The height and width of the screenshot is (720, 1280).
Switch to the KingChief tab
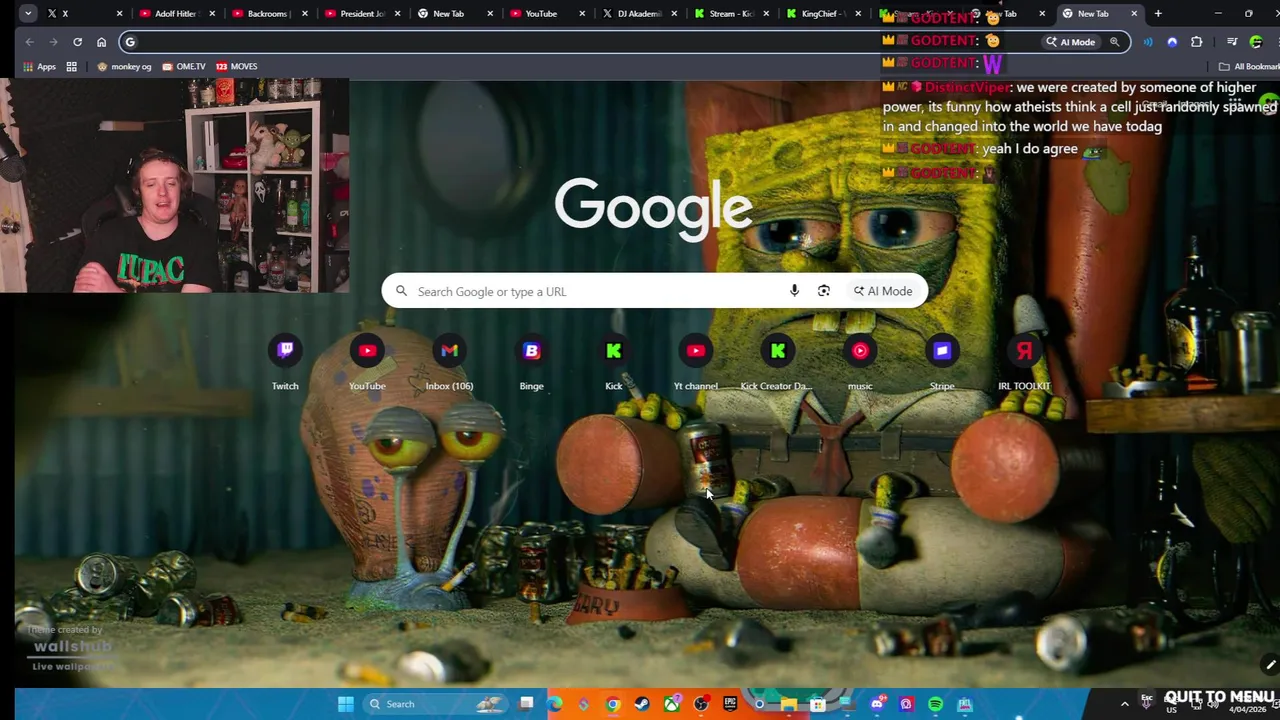pos(824,13)
